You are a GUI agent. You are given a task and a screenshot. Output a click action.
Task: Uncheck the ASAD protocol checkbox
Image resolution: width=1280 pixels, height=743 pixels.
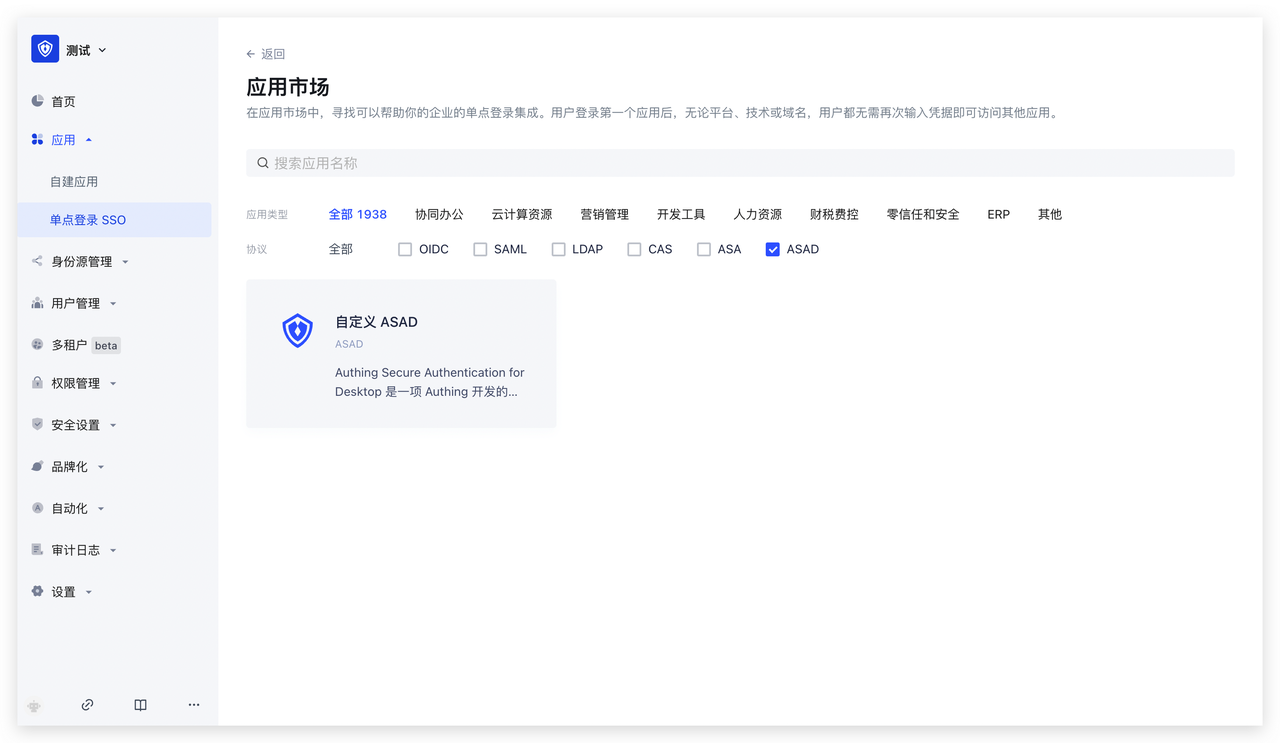tap(772, 249)
